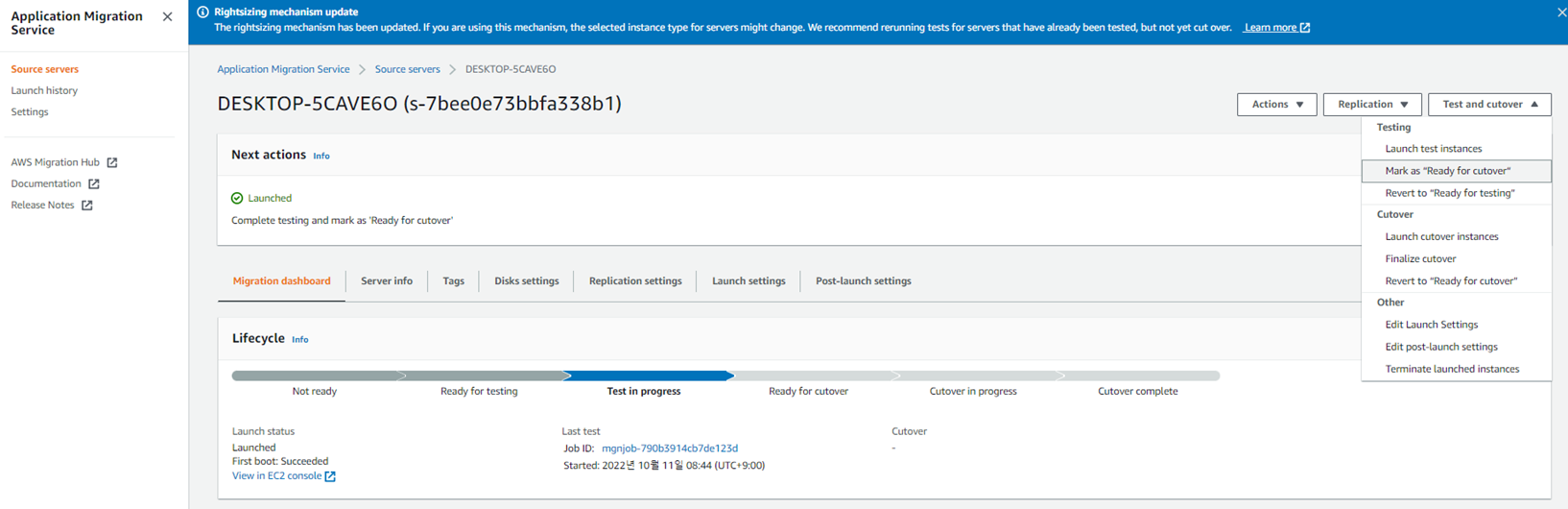Switch to Launch settings tab
Screen dimensions: 1568x509
tap(748, 281)
